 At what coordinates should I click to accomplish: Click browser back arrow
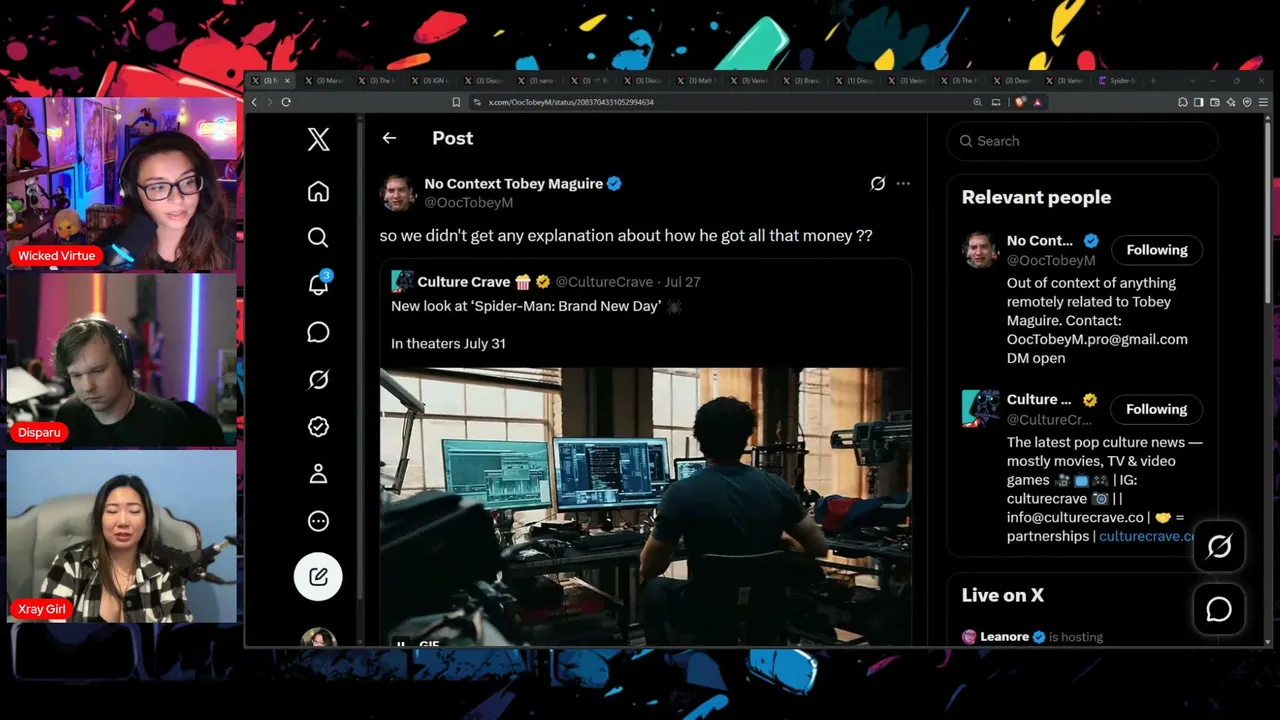(254, 102)
